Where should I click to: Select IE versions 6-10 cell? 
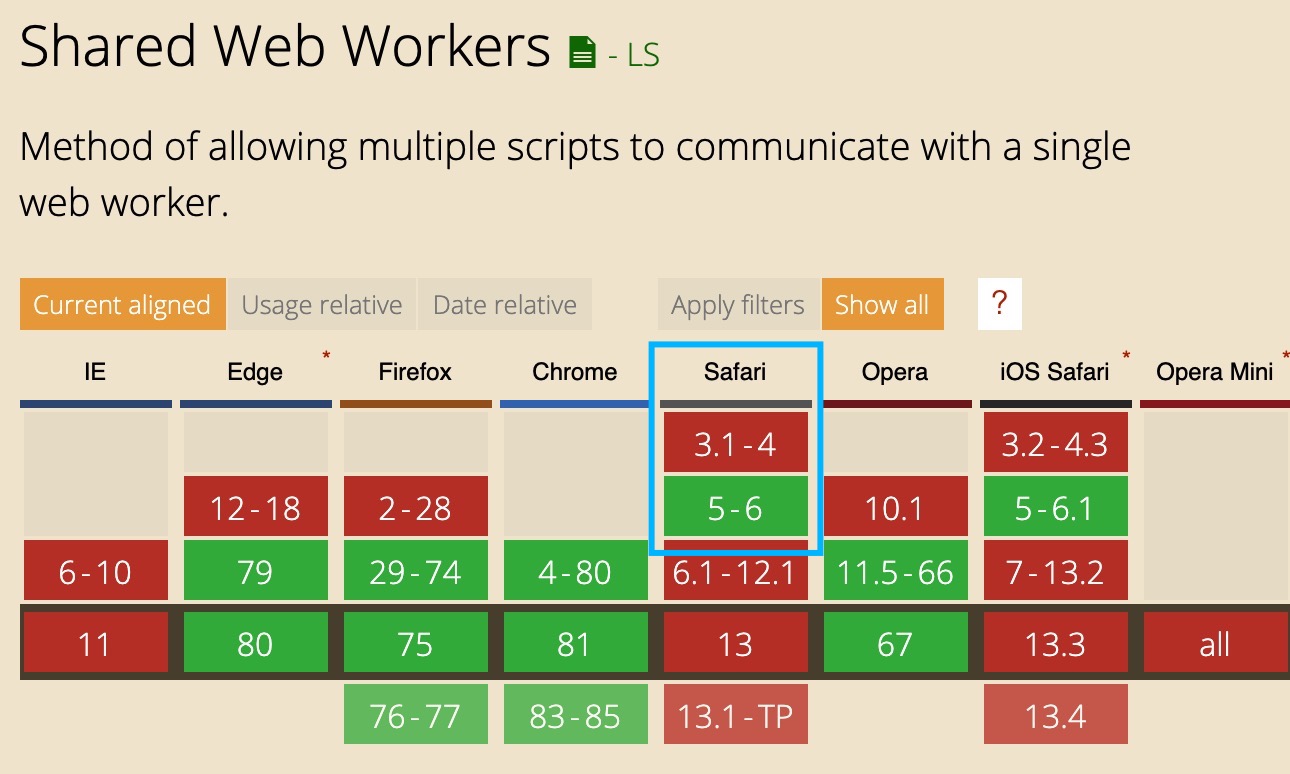(x=95, y=572)
